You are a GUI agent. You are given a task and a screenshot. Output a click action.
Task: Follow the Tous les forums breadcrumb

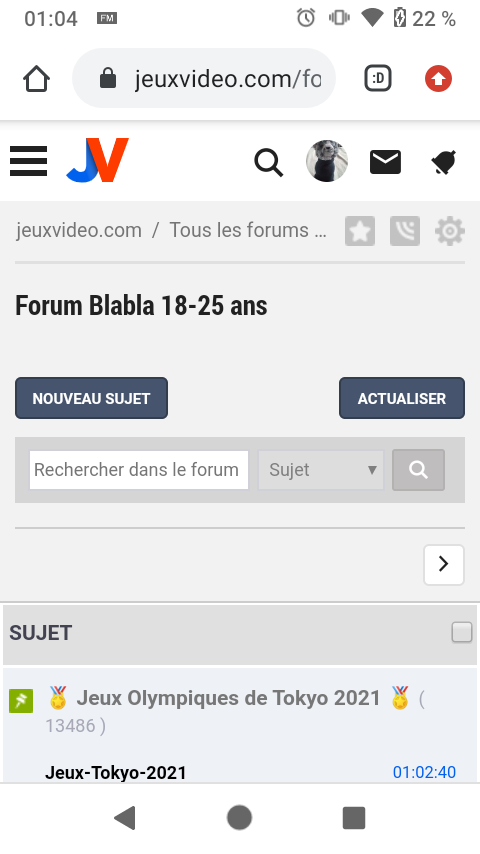(x=248, y=230)
